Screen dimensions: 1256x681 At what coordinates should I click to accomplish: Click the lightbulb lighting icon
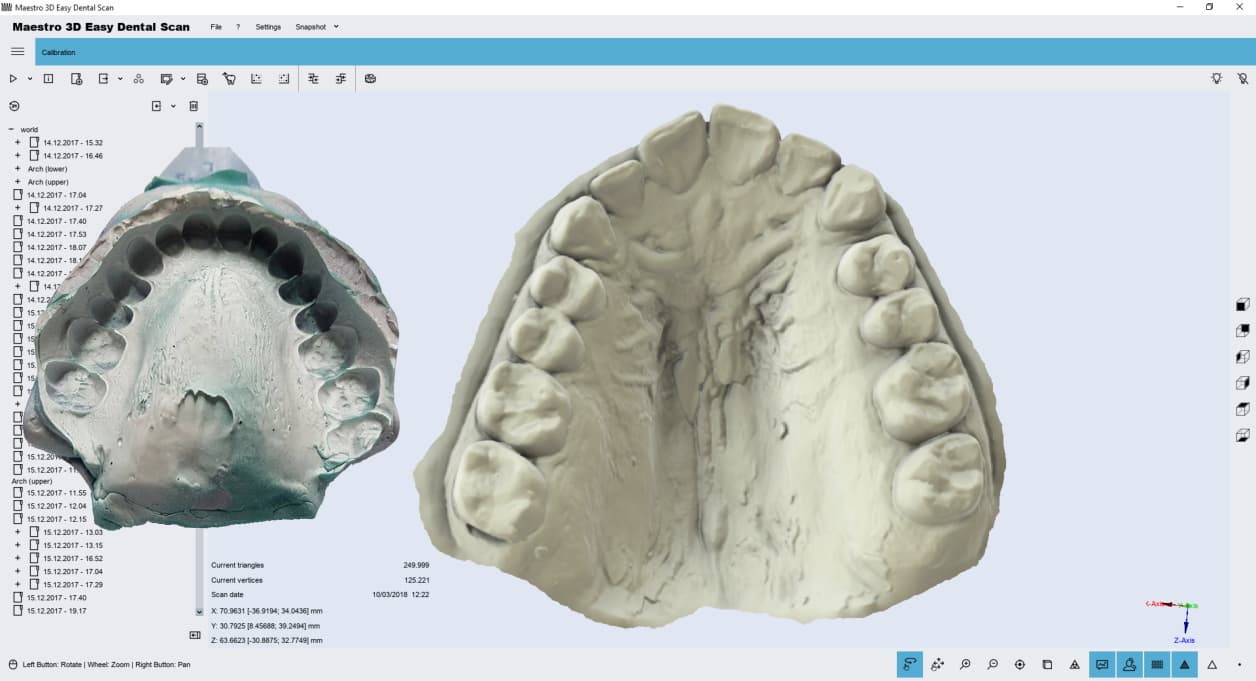click(x=1216, y=78)
